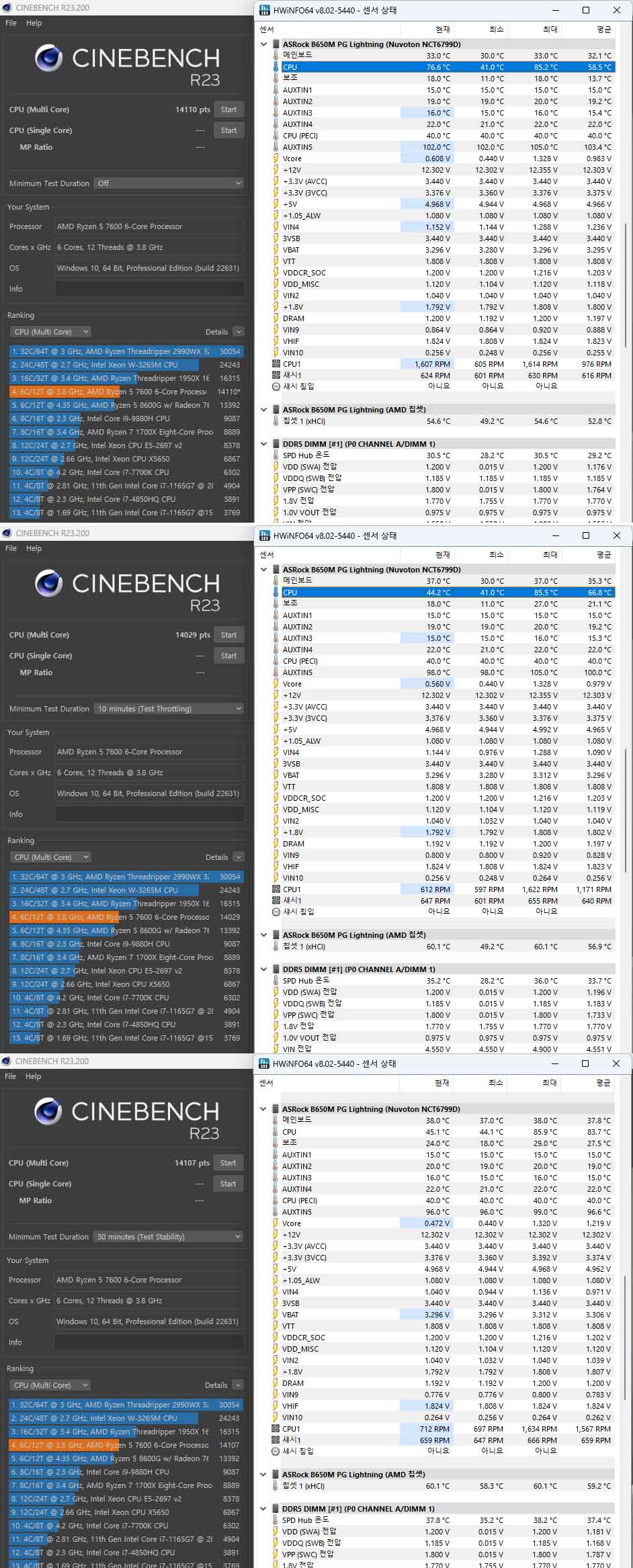
Task: Collapse AMD 칩셋 group above 칩셋 1 reading 60.1 °C current, 49.2 °C minimum
Action: pyautogui.click(x=263, y=935)
